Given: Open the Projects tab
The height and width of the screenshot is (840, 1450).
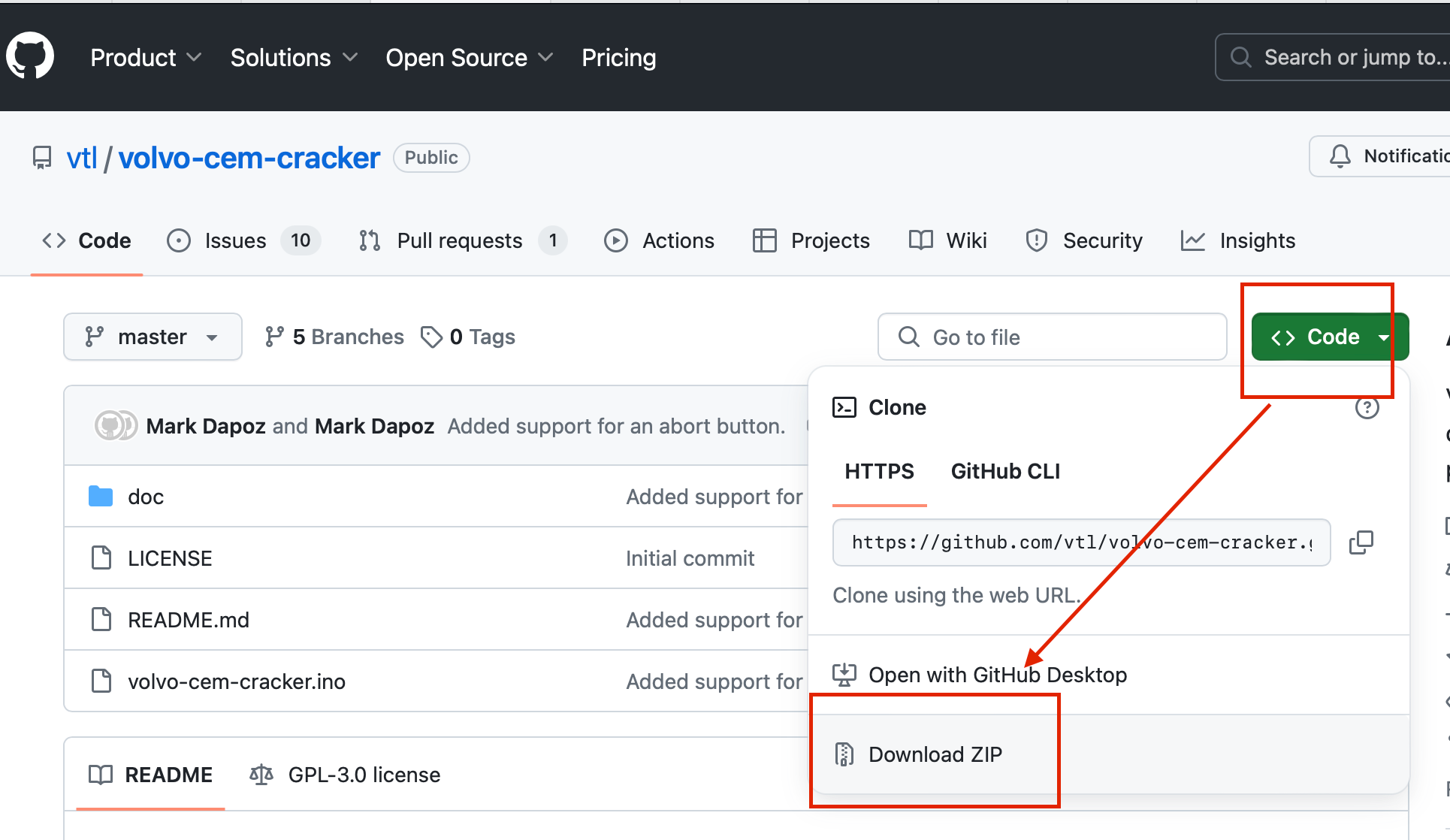Looking at the screenshot, I should (811, 240).
